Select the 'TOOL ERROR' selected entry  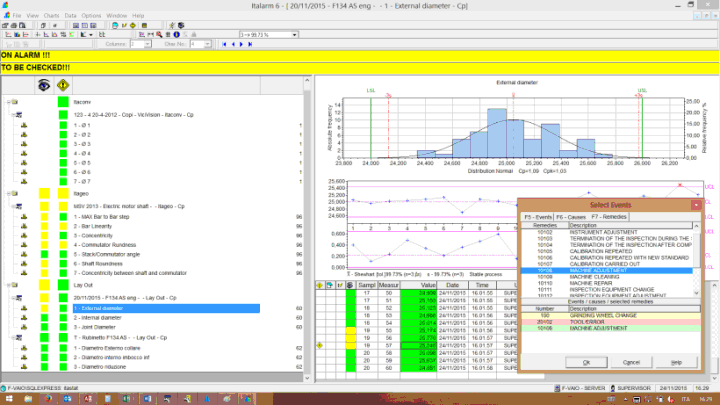611,322
